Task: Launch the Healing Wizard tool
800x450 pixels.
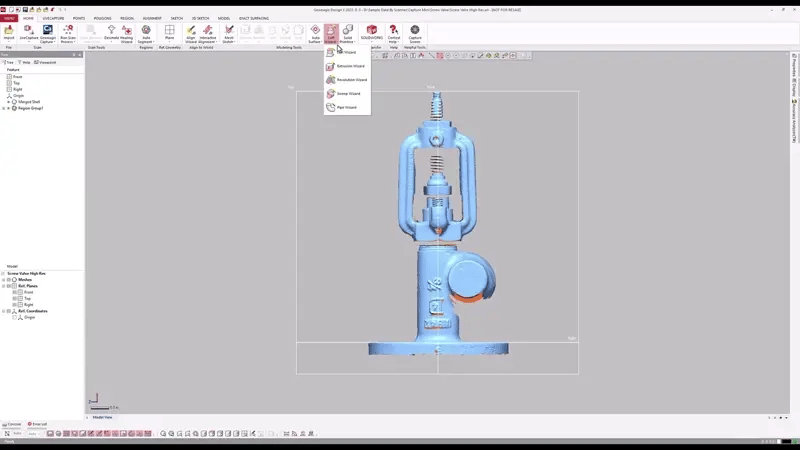Action: tap(126, 32)
